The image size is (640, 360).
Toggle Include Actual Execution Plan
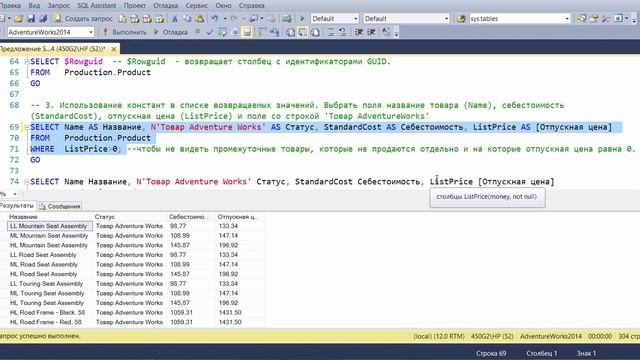[x=261, y=32]
